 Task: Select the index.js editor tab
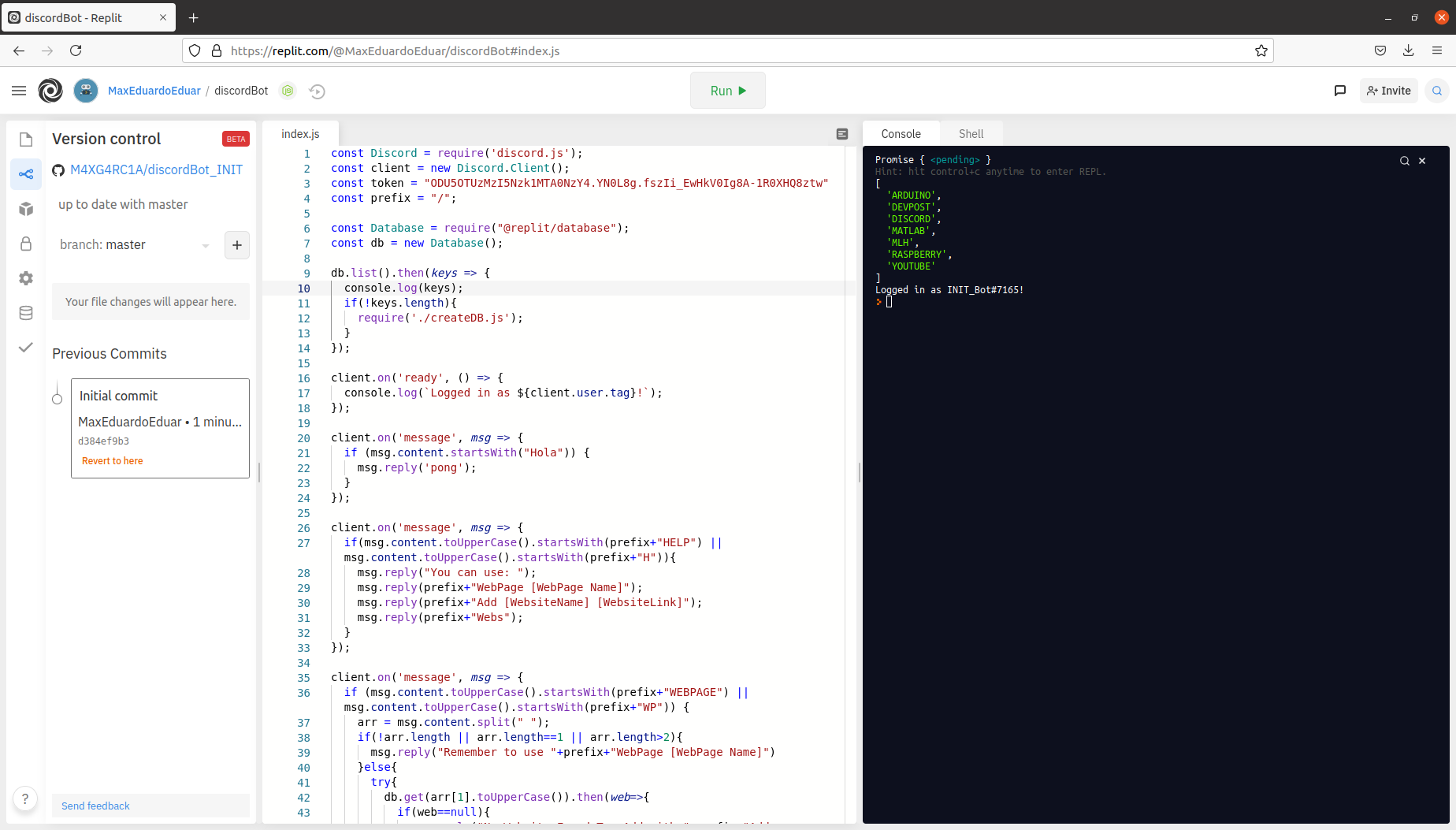[x=300, y=134]
